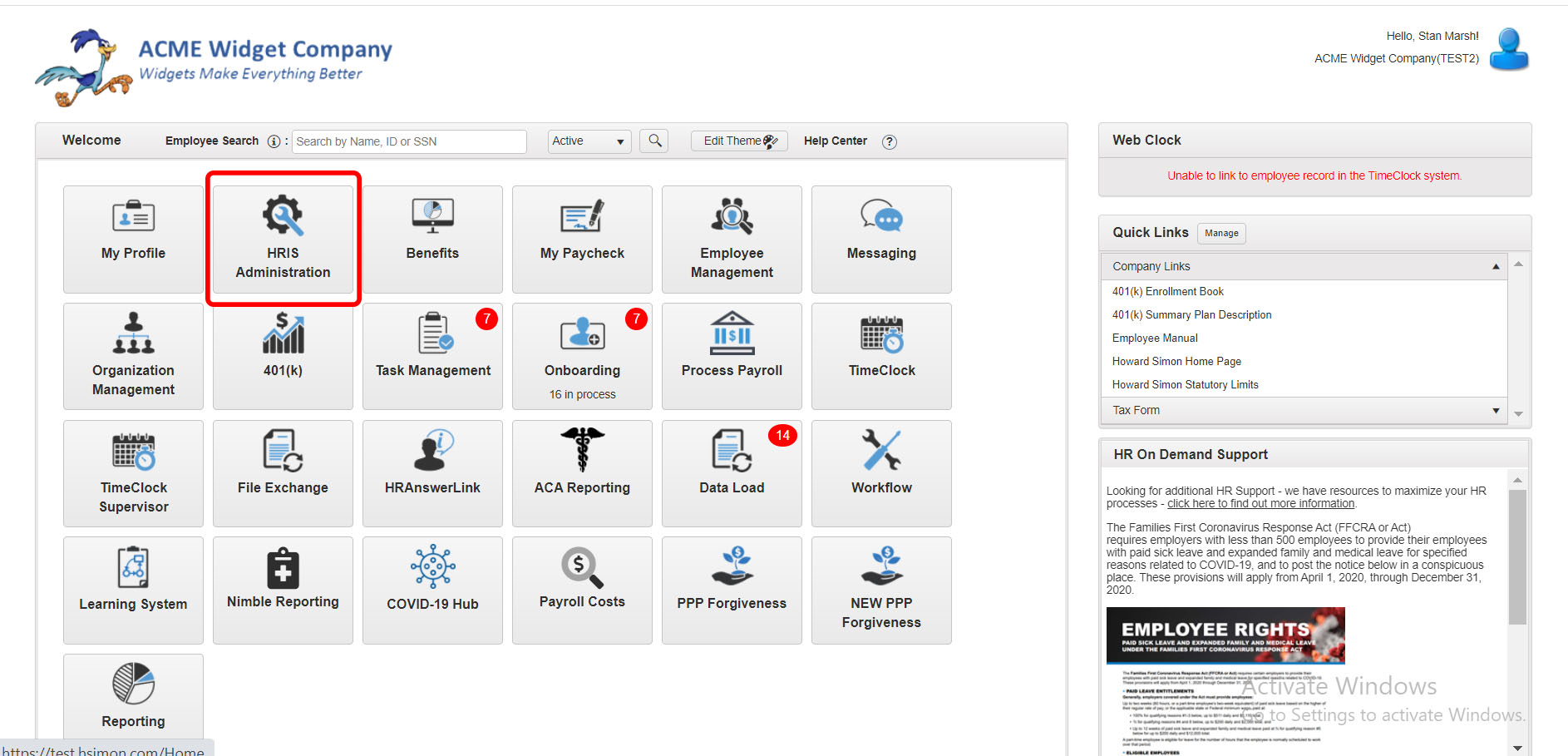
Task: Click the TimeClock link error message
Action: pos(1314,175)
